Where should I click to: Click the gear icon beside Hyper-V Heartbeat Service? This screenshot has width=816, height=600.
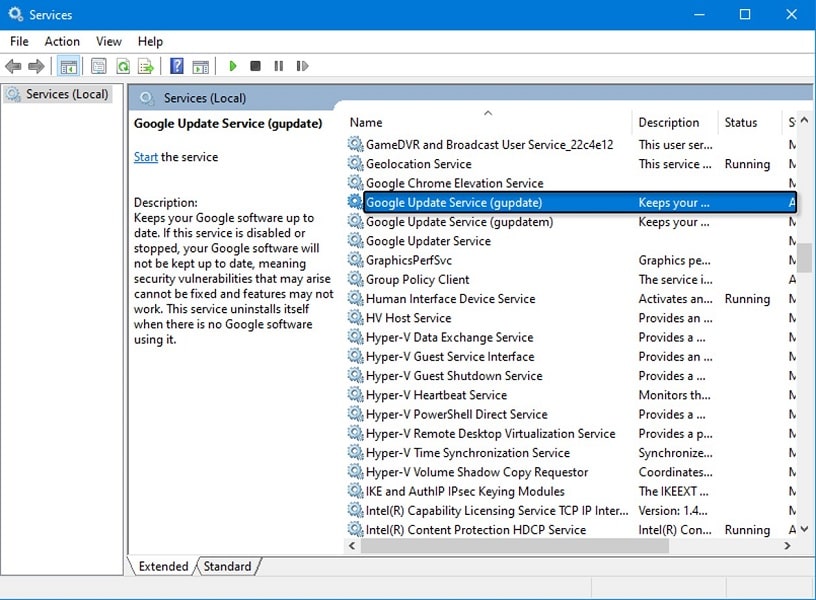point(355,394)
